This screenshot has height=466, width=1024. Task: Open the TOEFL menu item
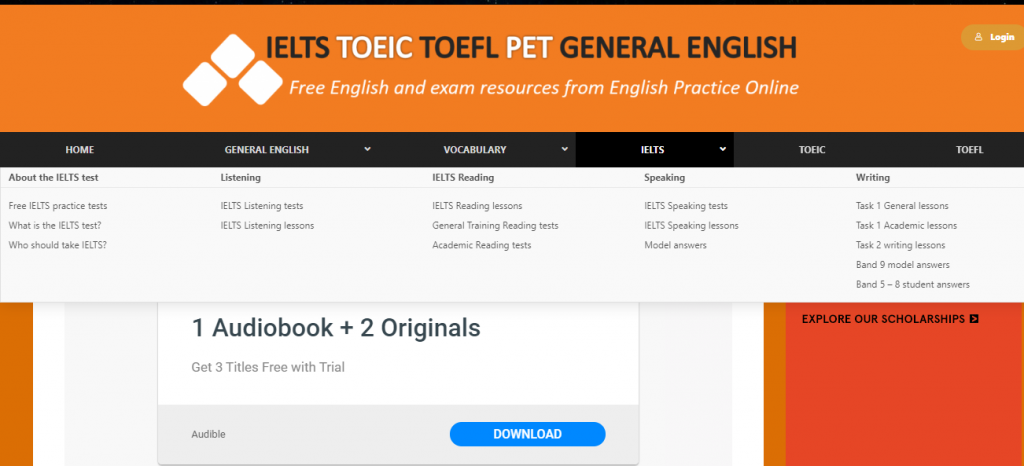[x=969, y=150]
